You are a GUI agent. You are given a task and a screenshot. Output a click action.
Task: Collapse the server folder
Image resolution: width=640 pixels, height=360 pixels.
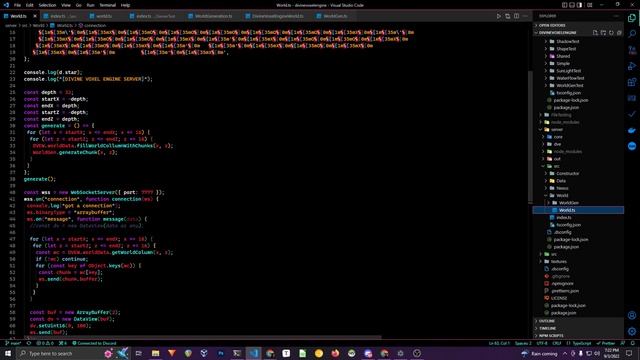[x=578, y=130]
